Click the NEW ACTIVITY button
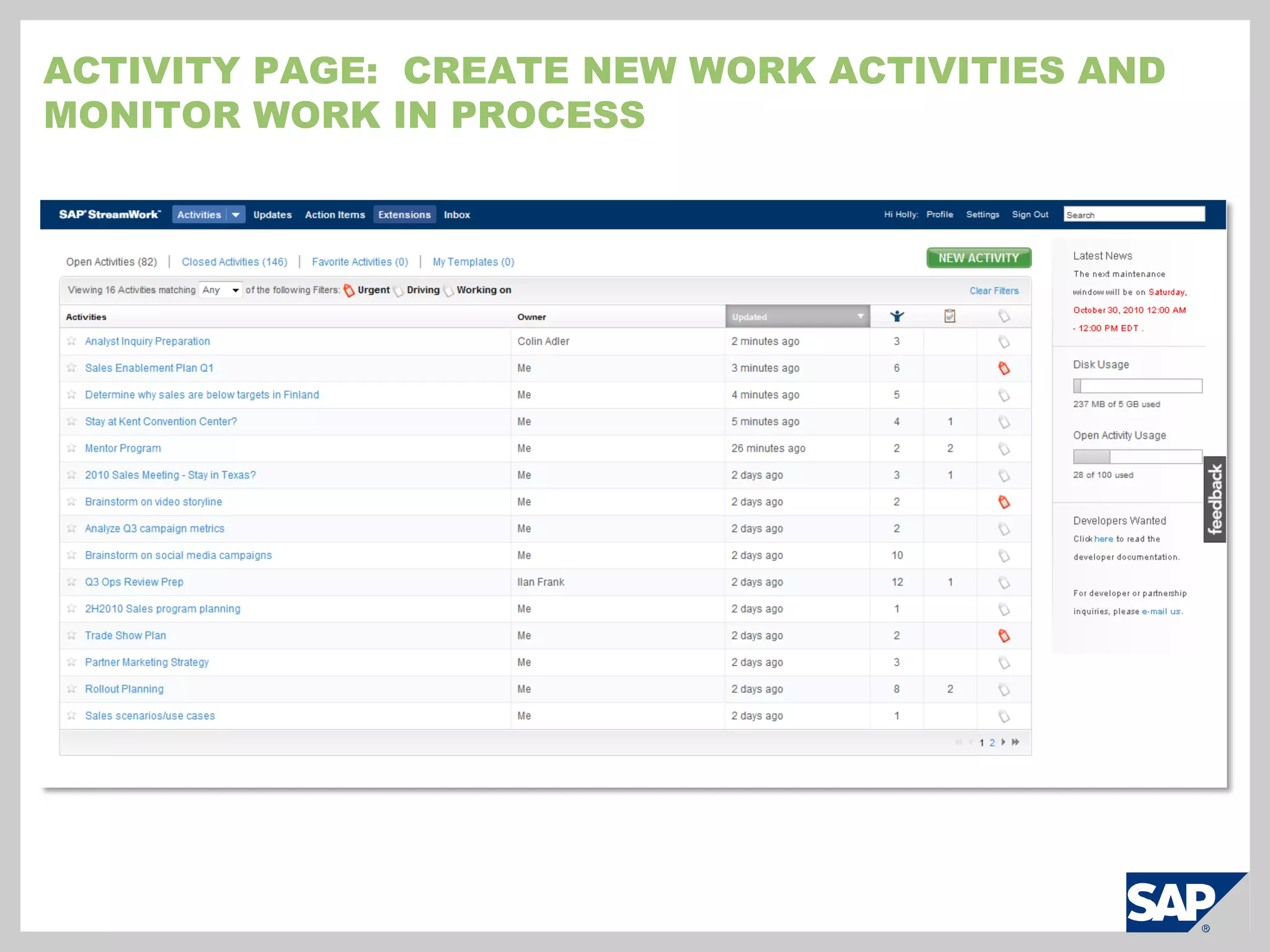 979,258
